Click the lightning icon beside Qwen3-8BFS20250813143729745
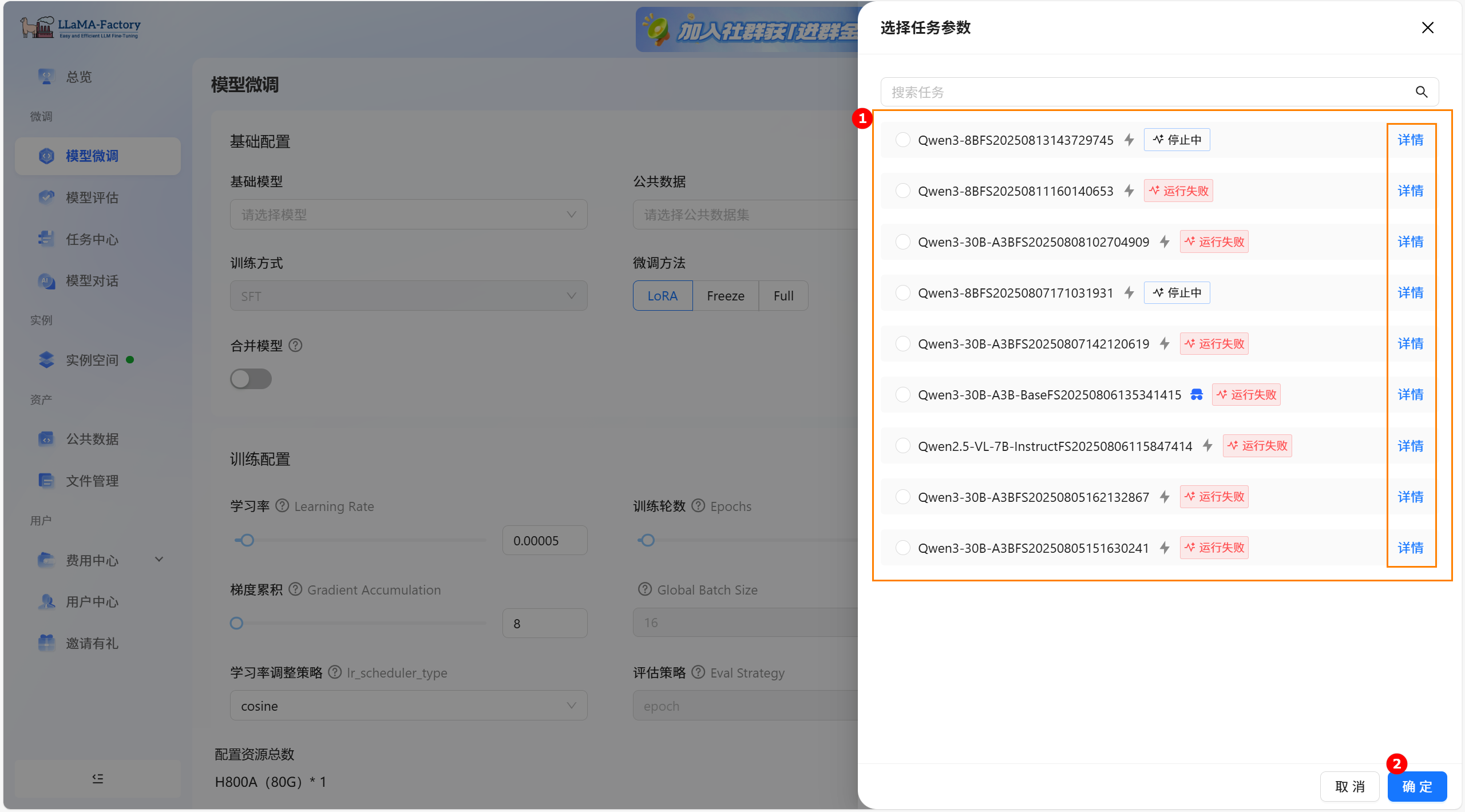This screenshot has height=812, width=1465. tap(1129, 140)
